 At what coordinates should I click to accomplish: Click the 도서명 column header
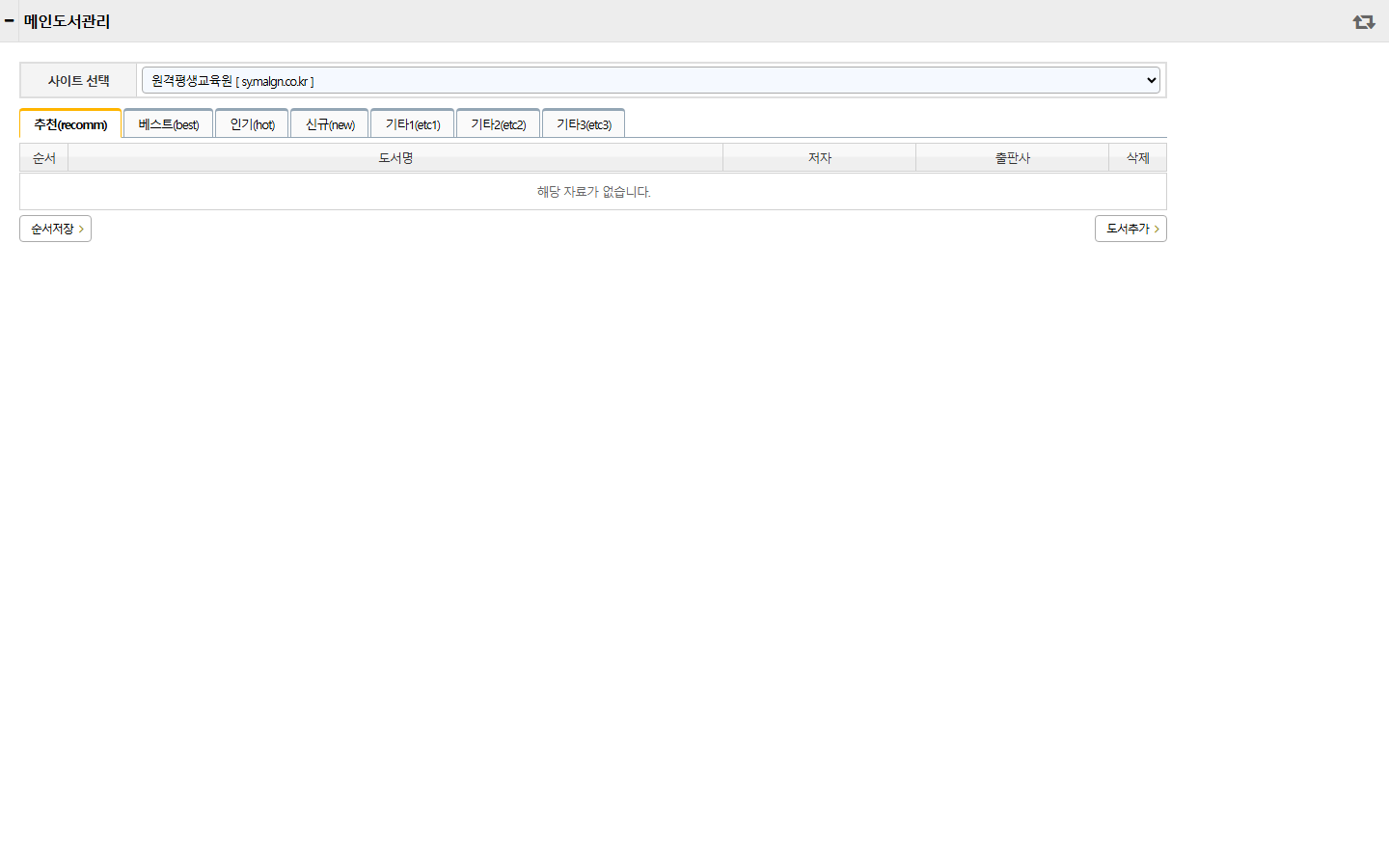395,157
